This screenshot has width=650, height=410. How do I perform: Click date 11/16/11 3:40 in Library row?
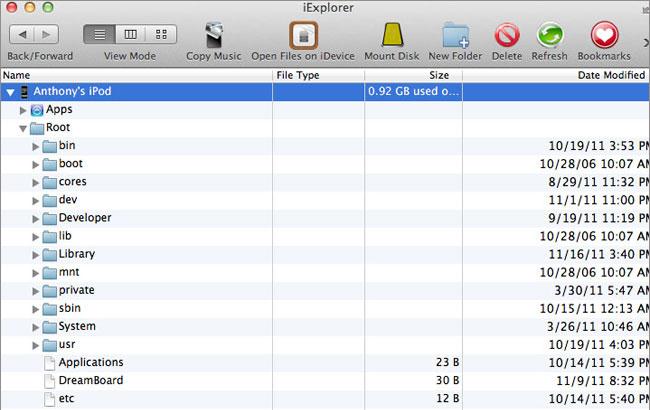click(x=599, y=254)
